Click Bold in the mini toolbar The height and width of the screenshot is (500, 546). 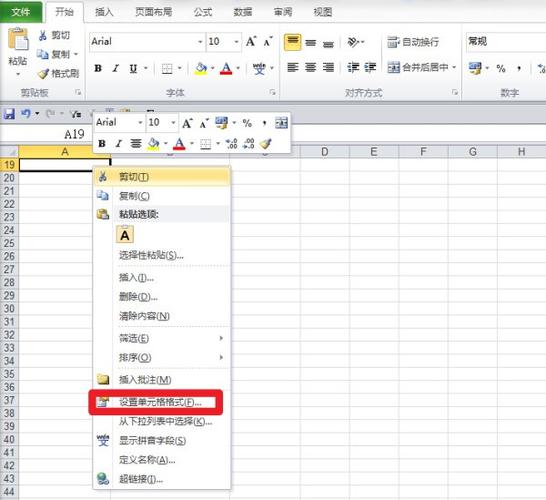[x=102, y=143]
